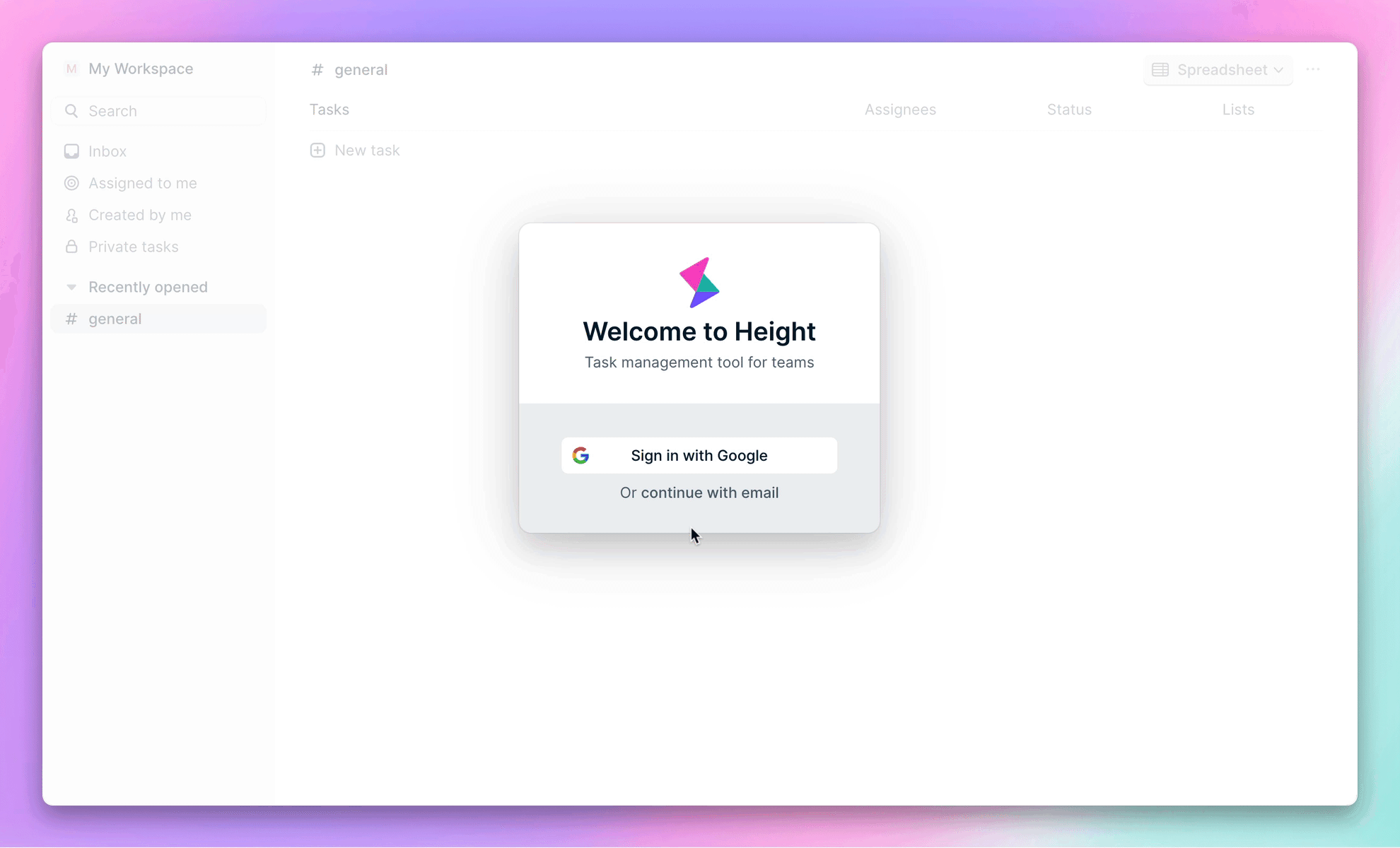The height and width of the screenshot is (848, 1400).
Task: Open the more options menu
Action: 1313,69
